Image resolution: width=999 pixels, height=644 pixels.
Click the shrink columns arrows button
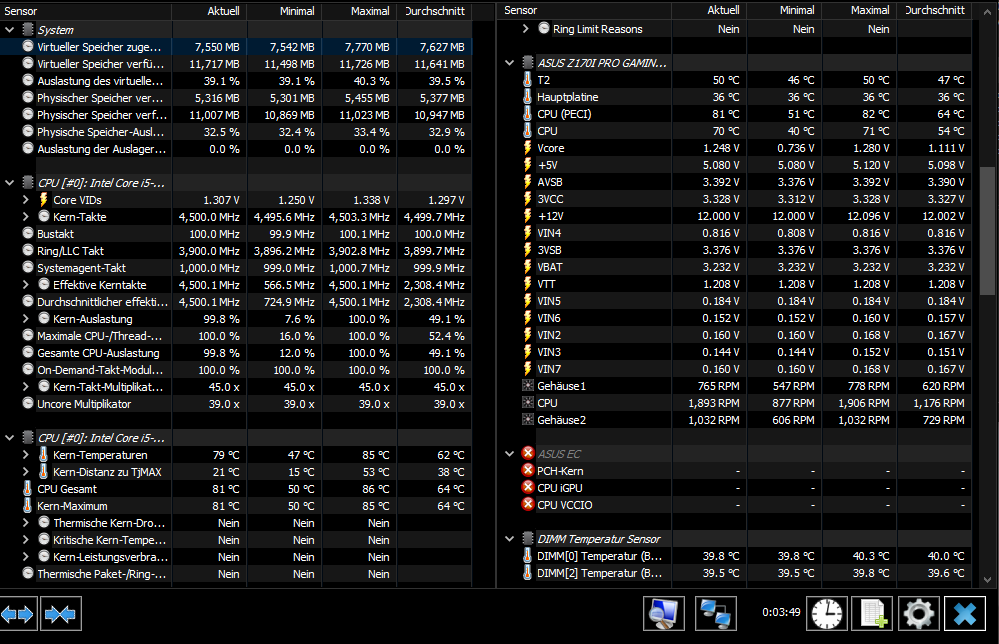pyautogui.click(x=61, y=613)
